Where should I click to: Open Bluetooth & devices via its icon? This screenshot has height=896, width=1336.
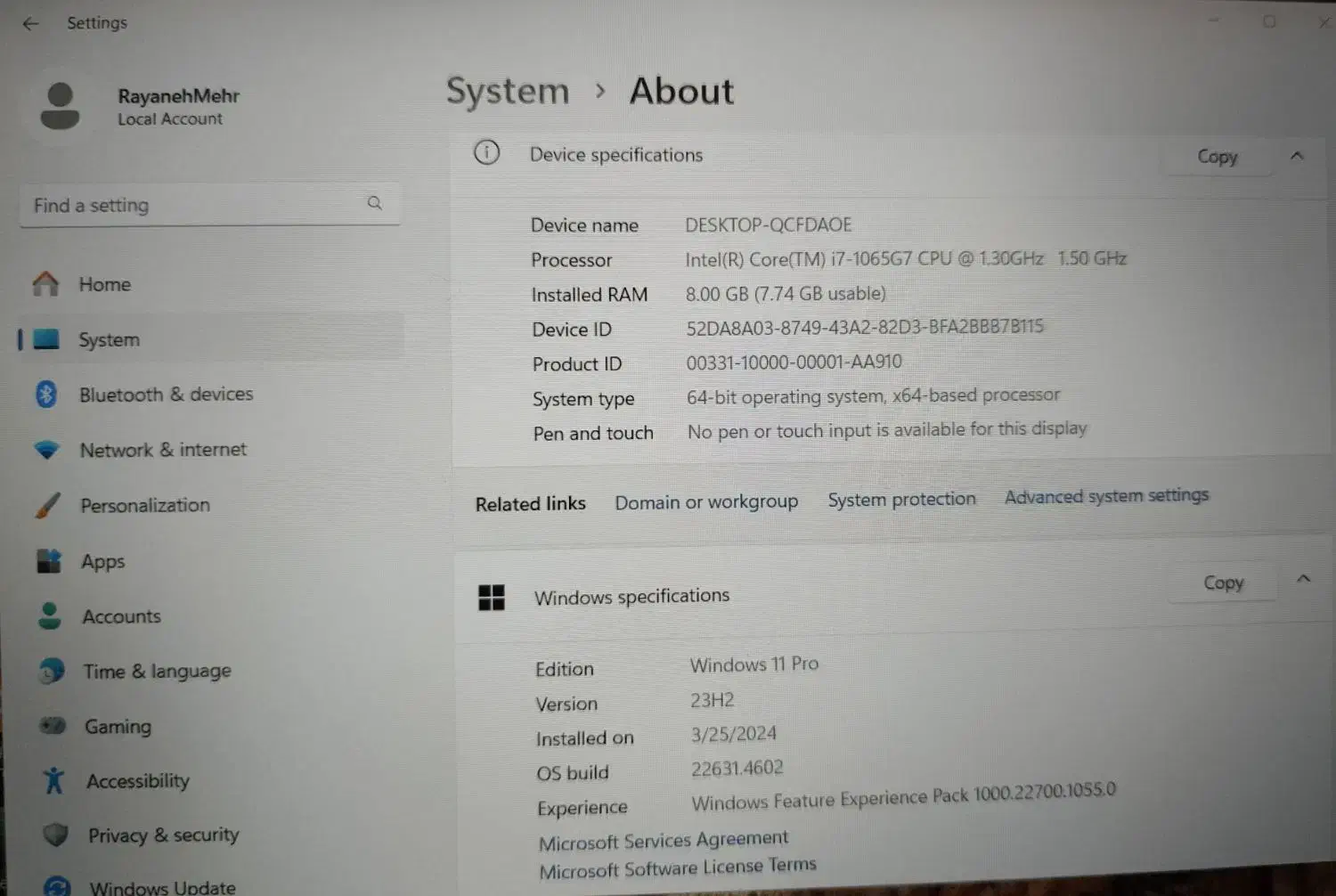46,394
